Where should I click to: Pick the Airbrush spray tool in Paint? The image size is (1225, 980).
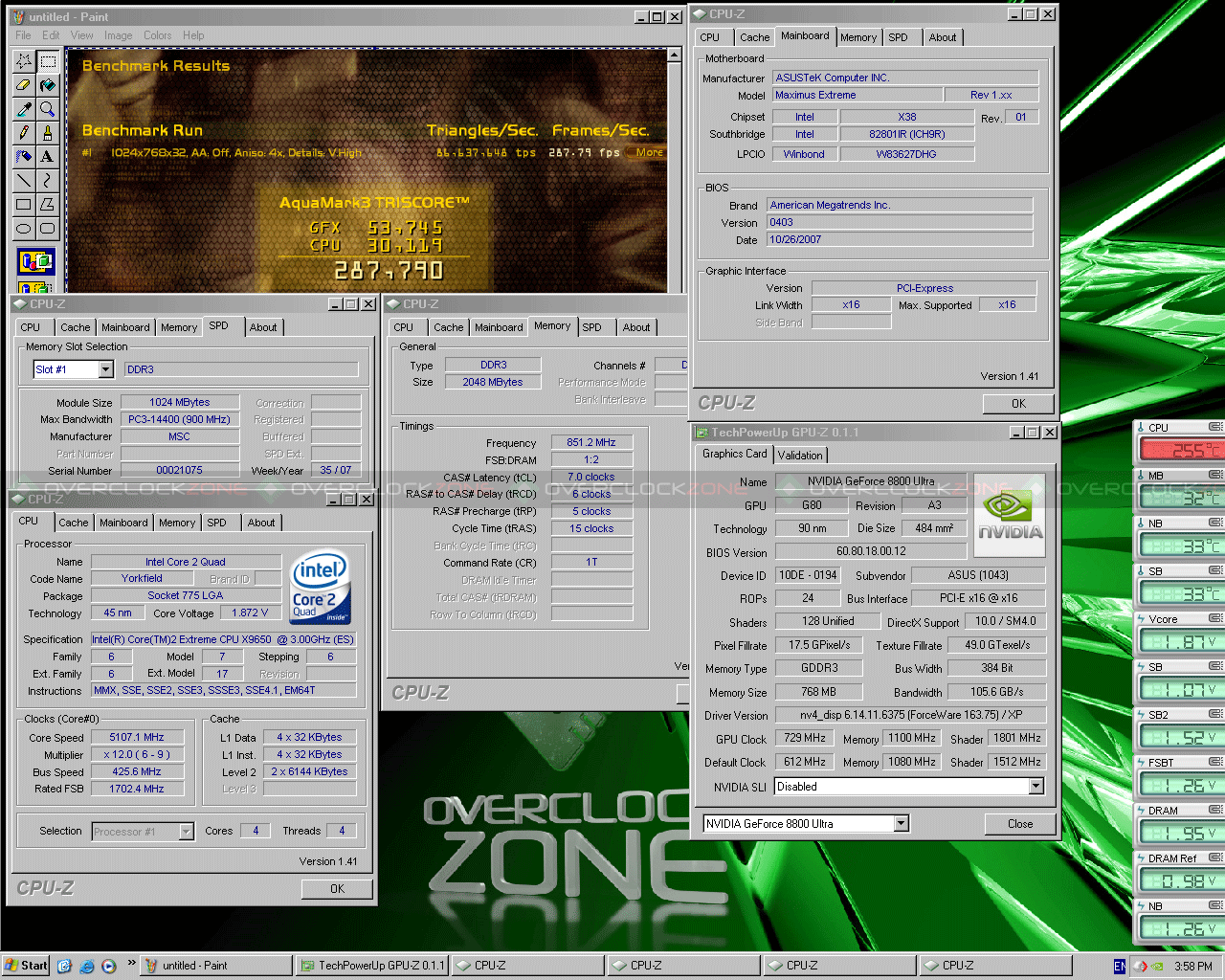(24, 156)
